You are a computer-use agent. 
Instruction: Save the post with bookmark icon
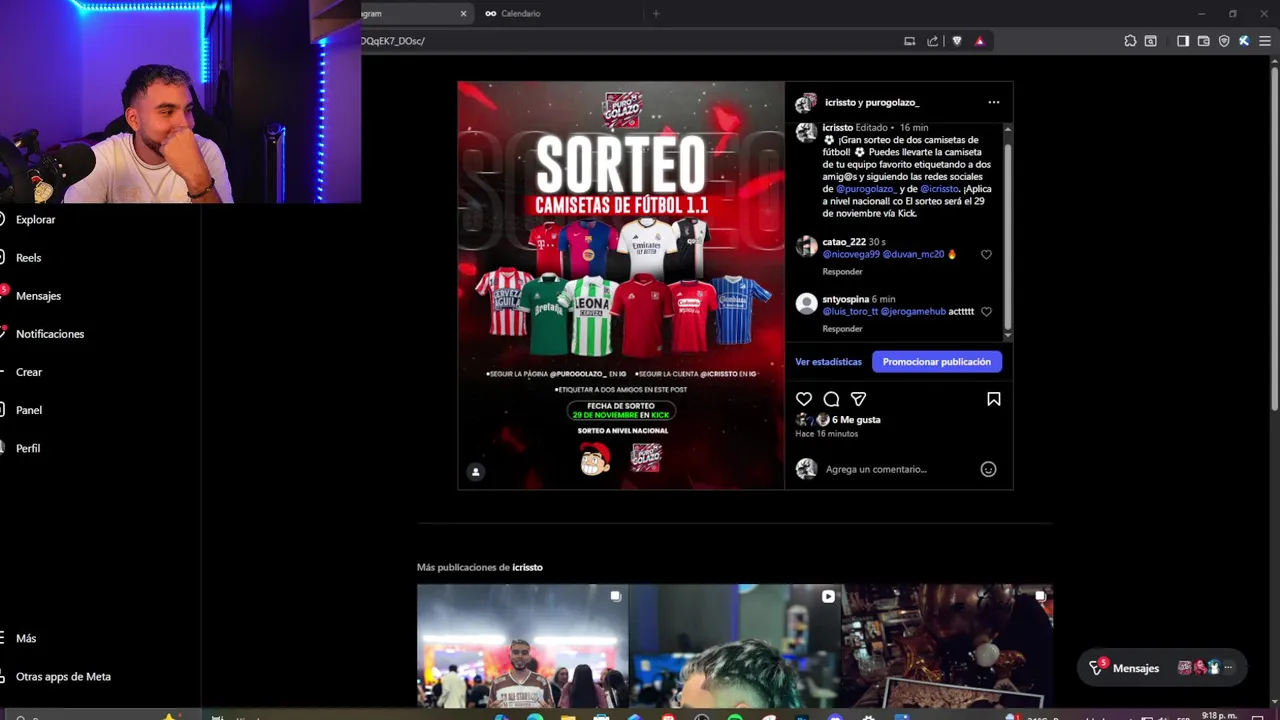994,399
